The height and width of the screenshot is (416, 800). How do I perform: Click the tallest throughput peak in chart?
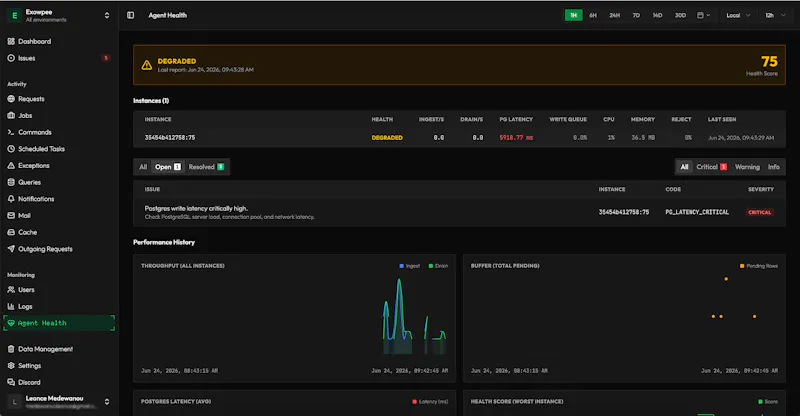399,280
